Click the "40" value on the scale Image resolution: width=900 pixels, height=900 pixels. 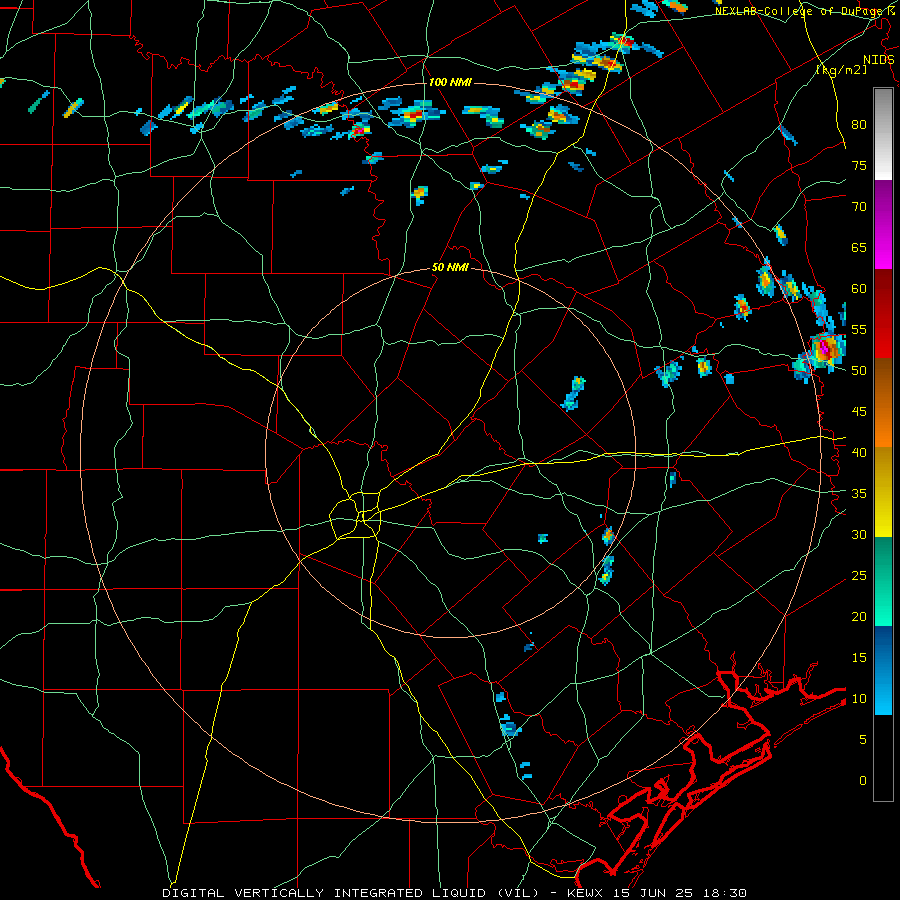click(x=859, y=453)
